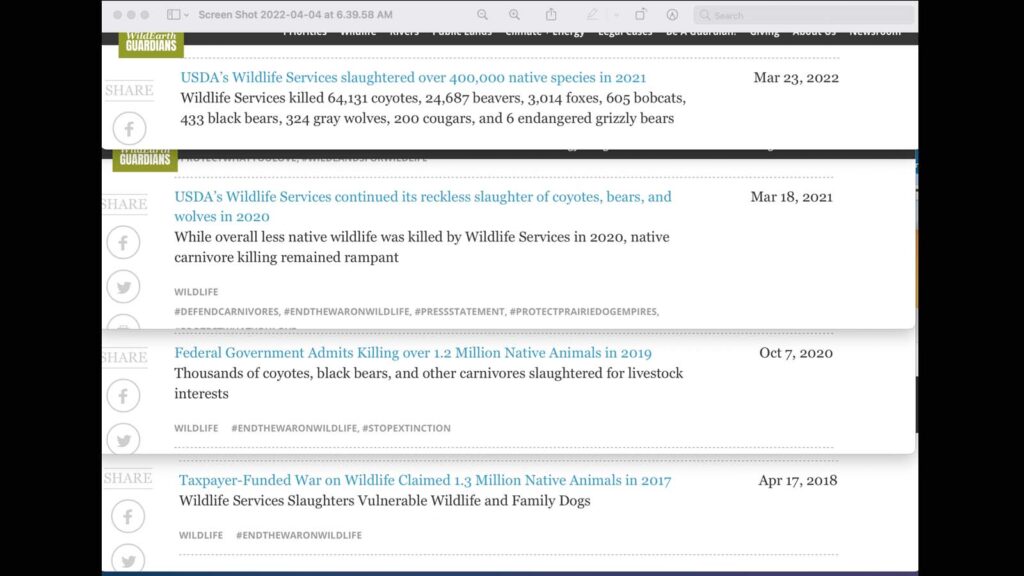
Task: Focus the Preview Search field
Action: [803, 15]
